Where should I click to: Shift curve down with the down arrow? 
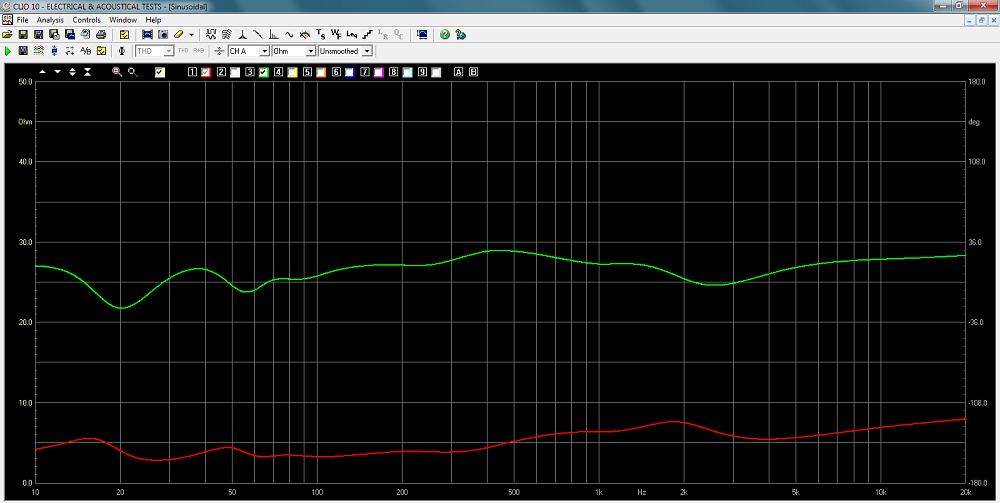[x=57, y=72]
